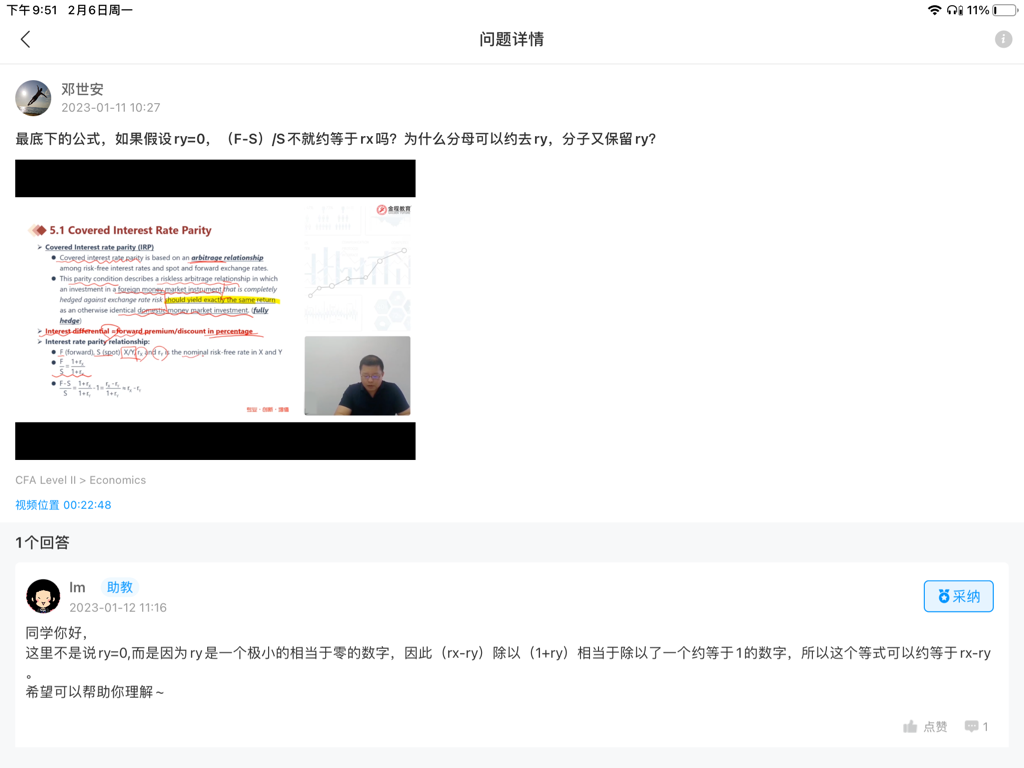Tap the username 邓世安
This screenshot has height=768, width=1024.
[82, 89]
